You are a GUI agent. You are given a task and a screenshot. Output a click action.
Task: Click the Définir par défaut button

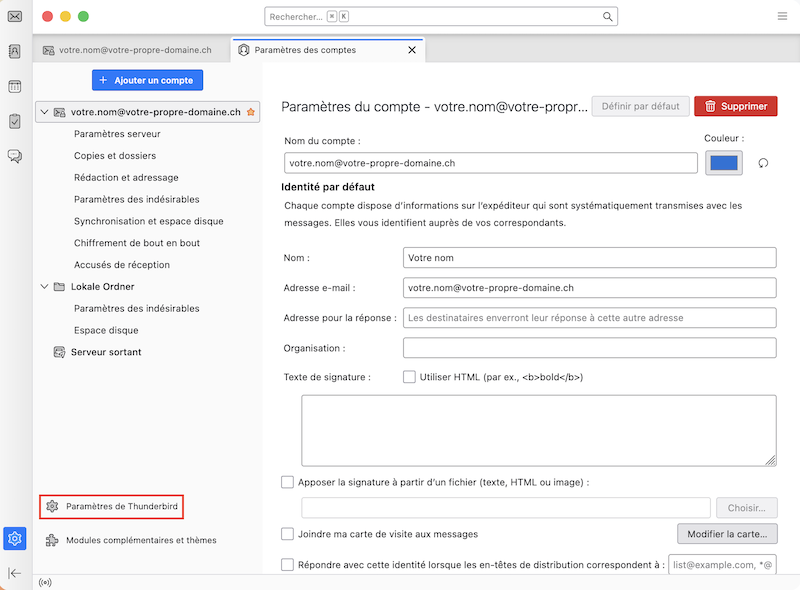click(640, 106)
